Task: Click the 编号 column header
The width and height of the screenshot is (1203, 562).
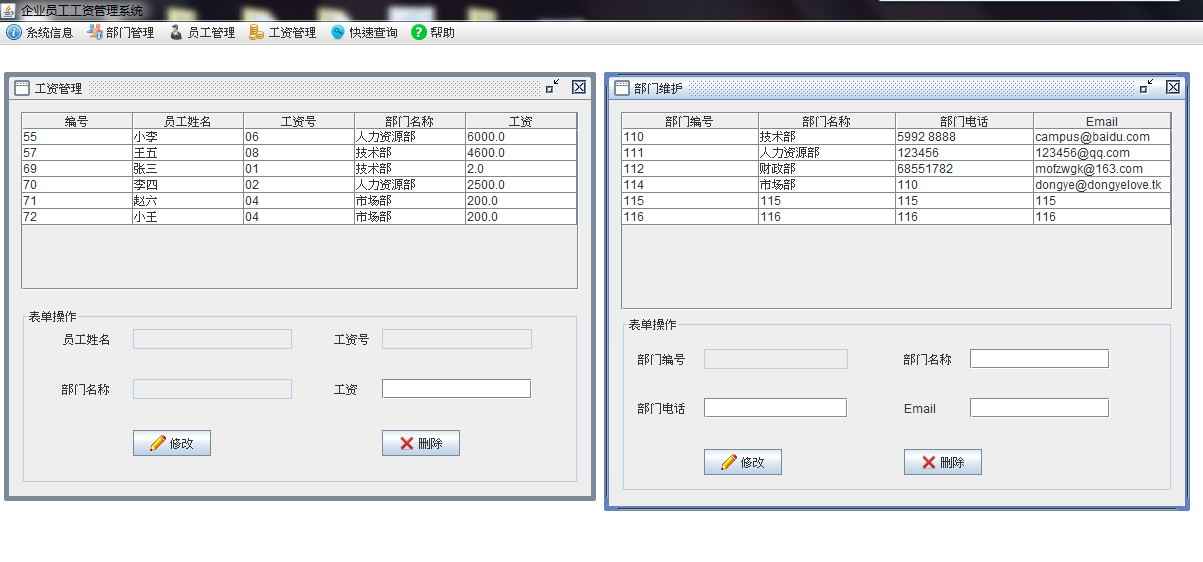Action: tap(77, 121)
